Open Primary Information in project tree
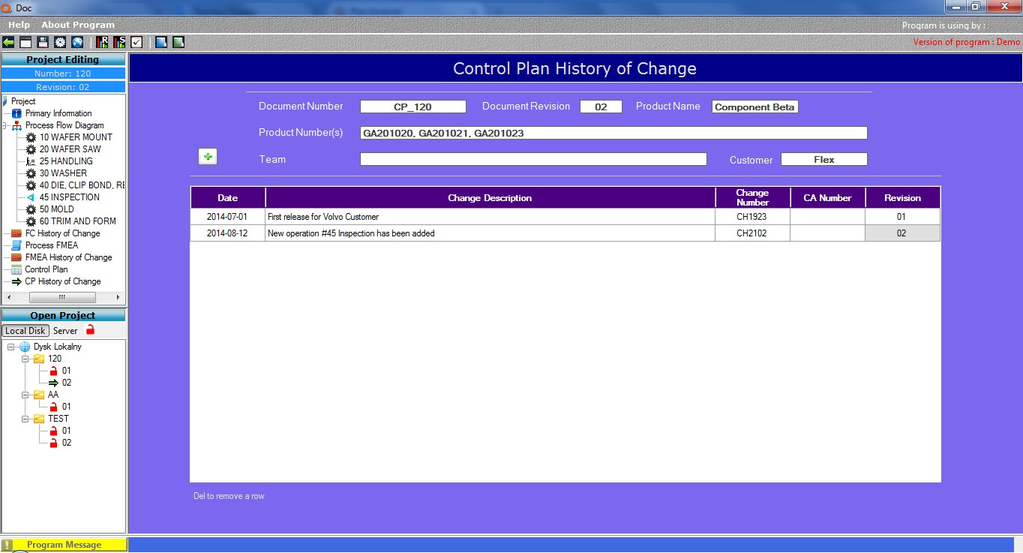Screen dimensions: 1023x553 point(58,113)
